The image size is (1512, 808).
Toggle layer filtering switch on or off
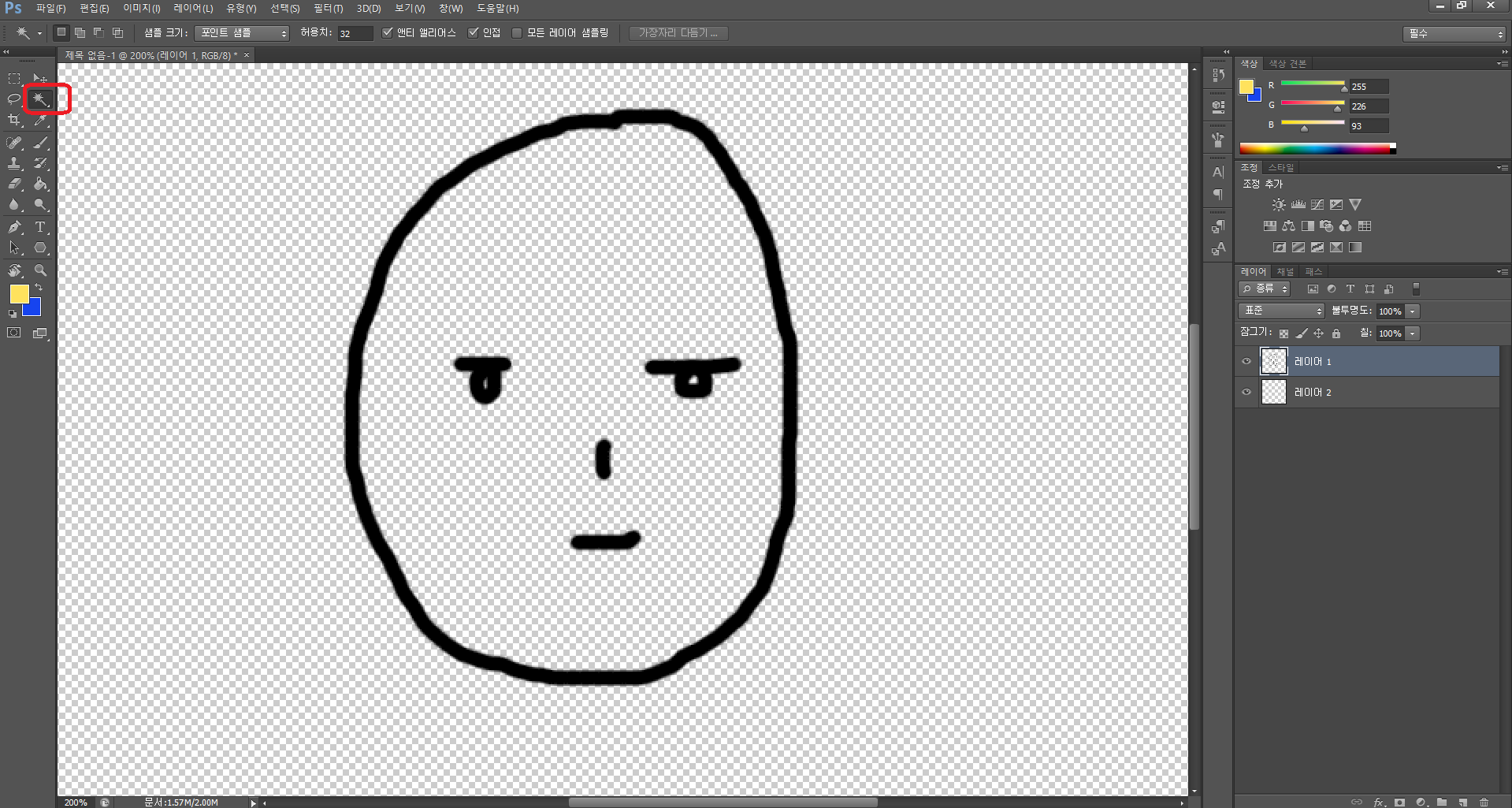coord(1416,289)
